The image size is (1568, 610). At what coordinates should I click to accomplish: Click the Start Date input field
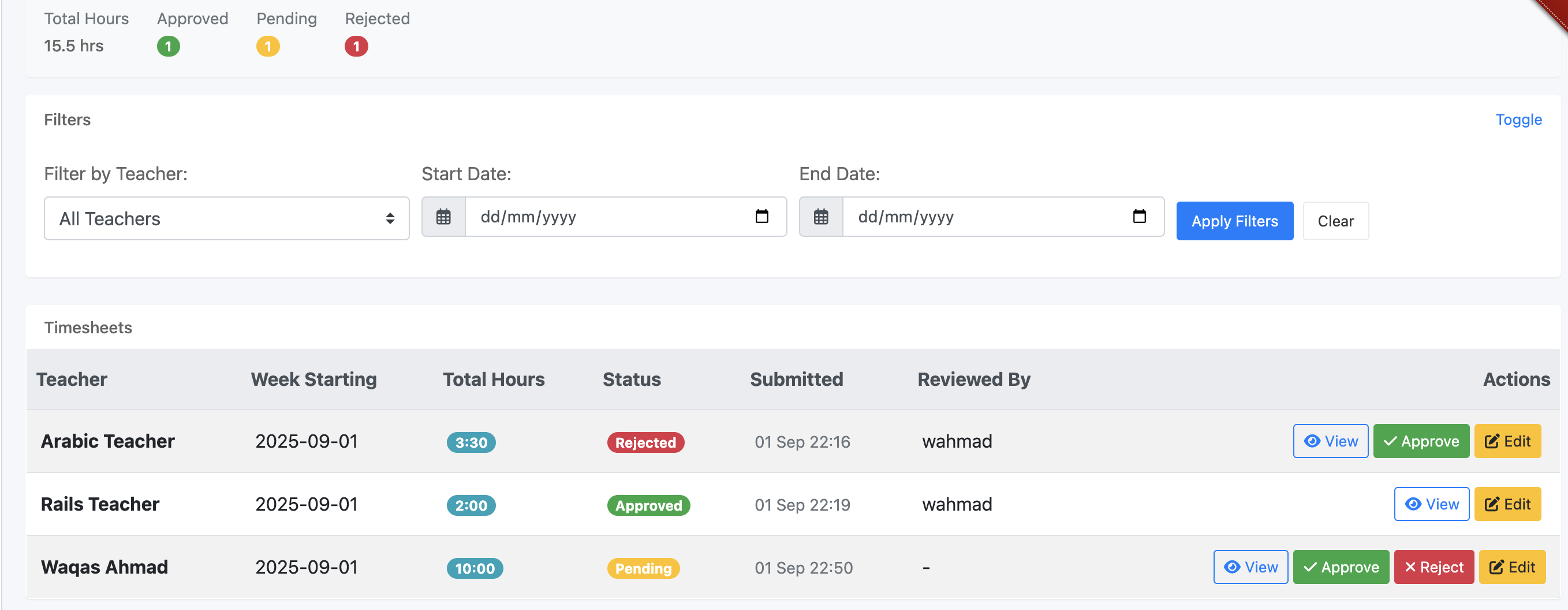tap(626, 217)
